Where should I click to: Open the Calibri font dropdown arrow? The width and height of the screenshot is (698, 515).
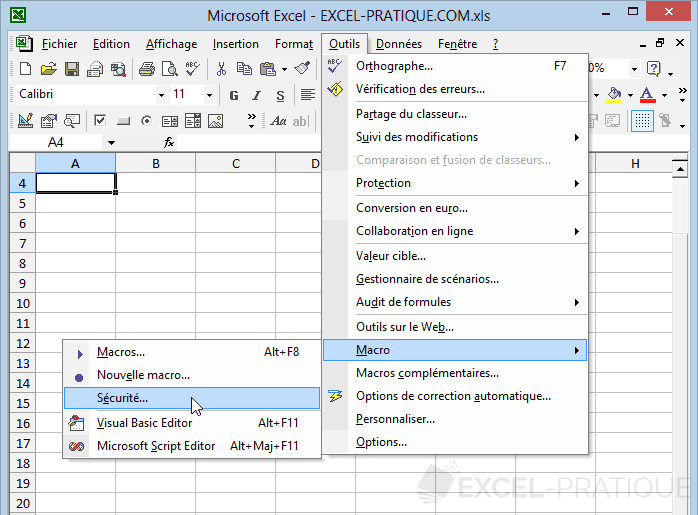click(162, 95)
